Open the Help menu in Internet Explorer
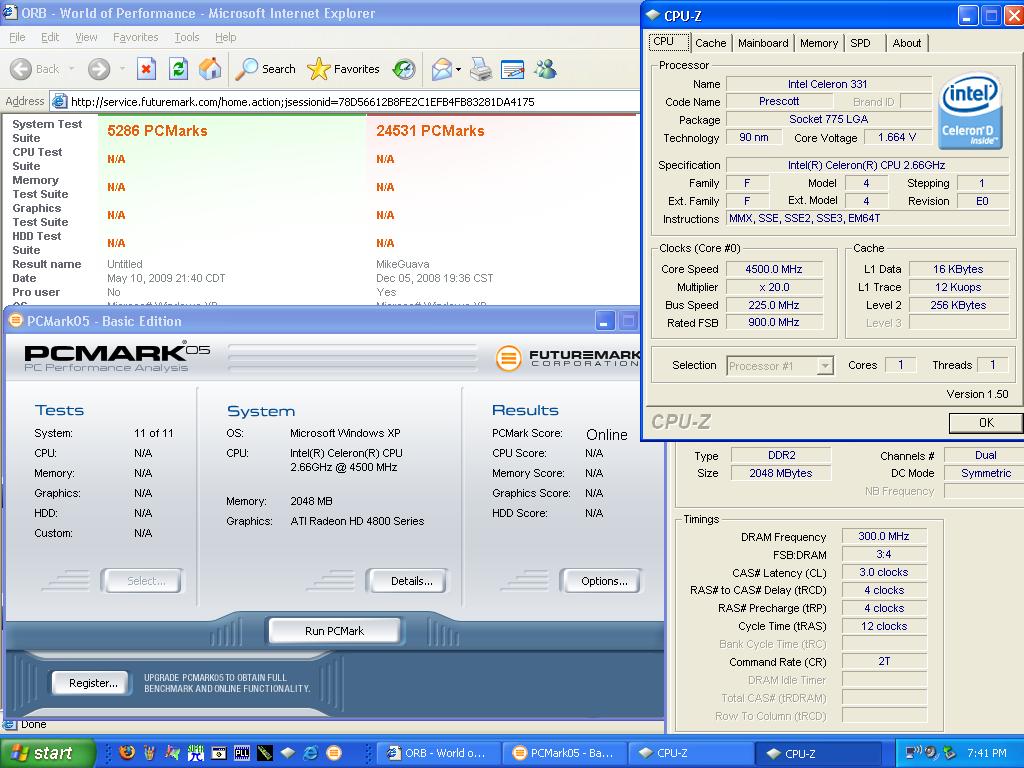Viewport: 1024px width, 768px height. pos(226,37)
